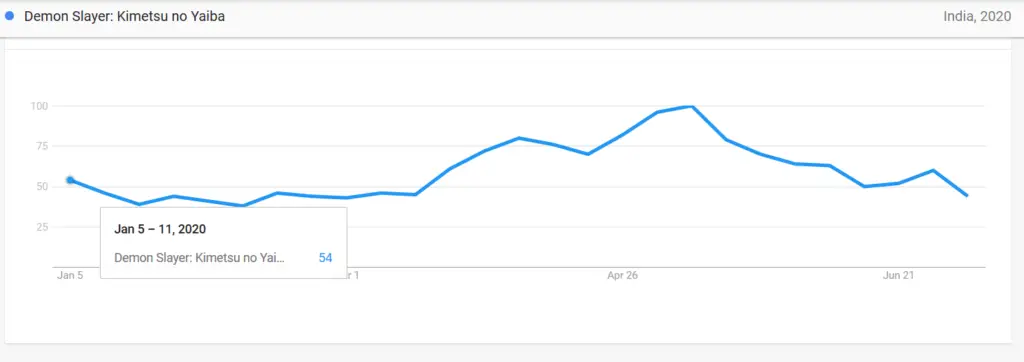Click the 100 y-axis label

pos(40,106)
